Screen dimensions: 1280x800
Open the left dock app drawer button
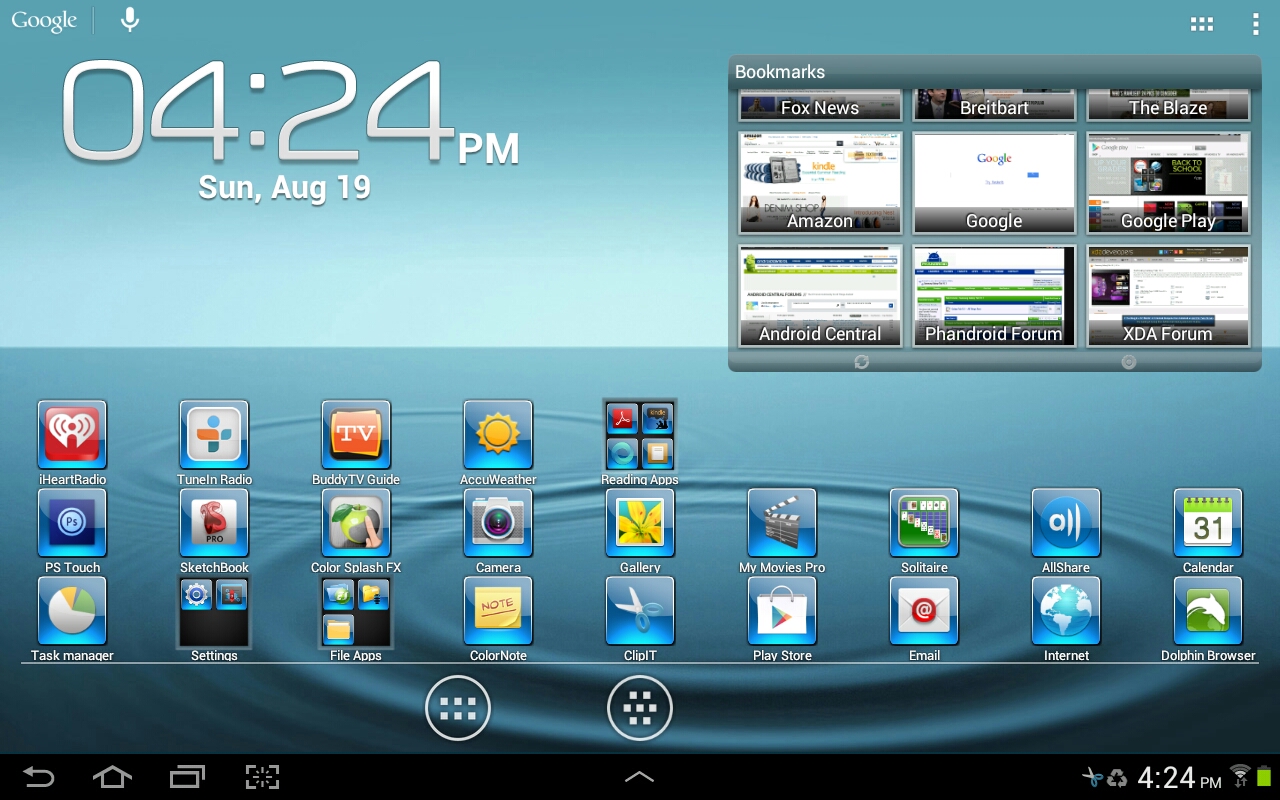pyautogui.click(x=458, y=709)
